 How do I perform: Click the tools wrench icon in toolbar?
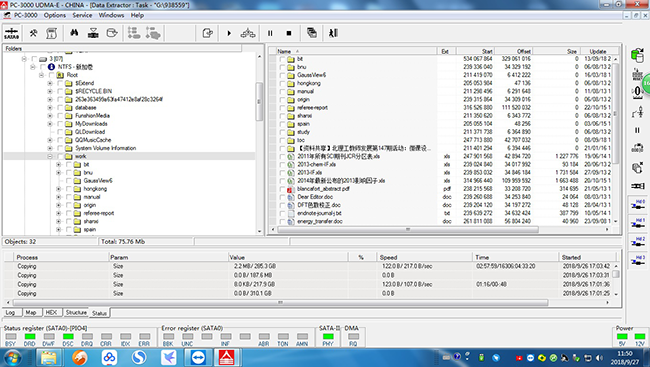pyautogui.click(x=33, y=33)
